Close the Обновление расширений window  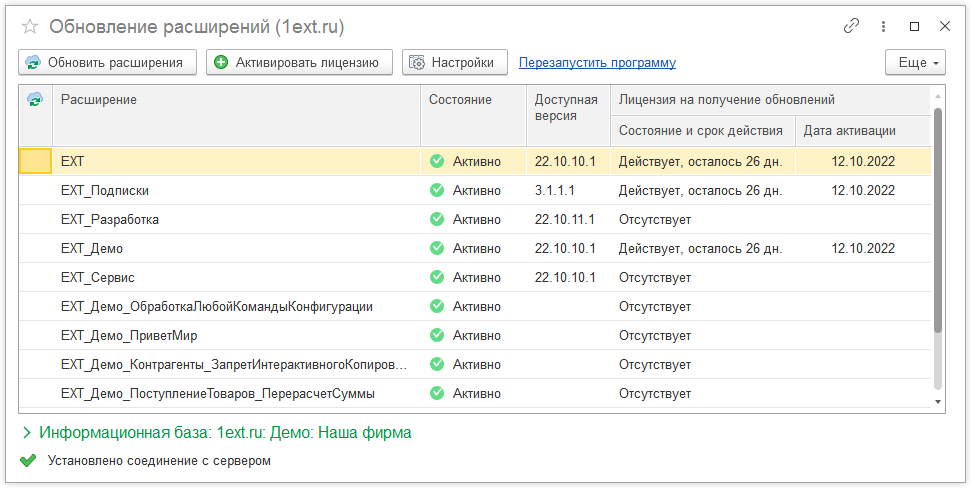tap(945, 27)
